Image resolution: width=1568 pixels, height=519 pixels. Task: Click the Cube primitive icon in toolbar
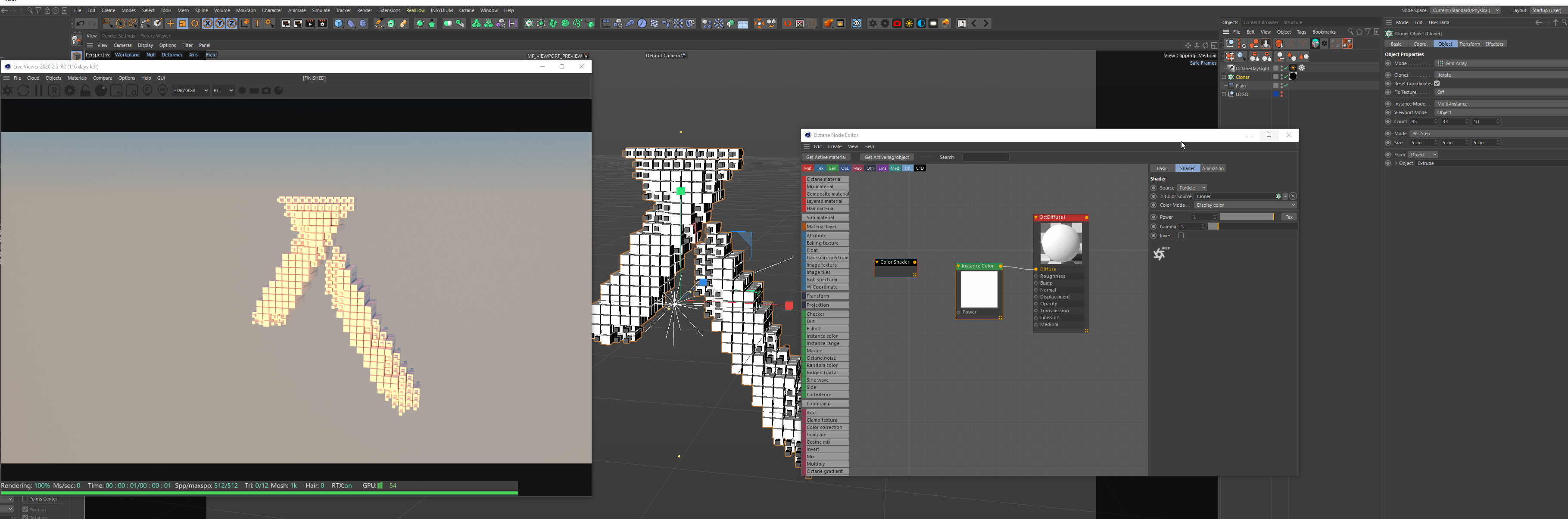[338, 24]
